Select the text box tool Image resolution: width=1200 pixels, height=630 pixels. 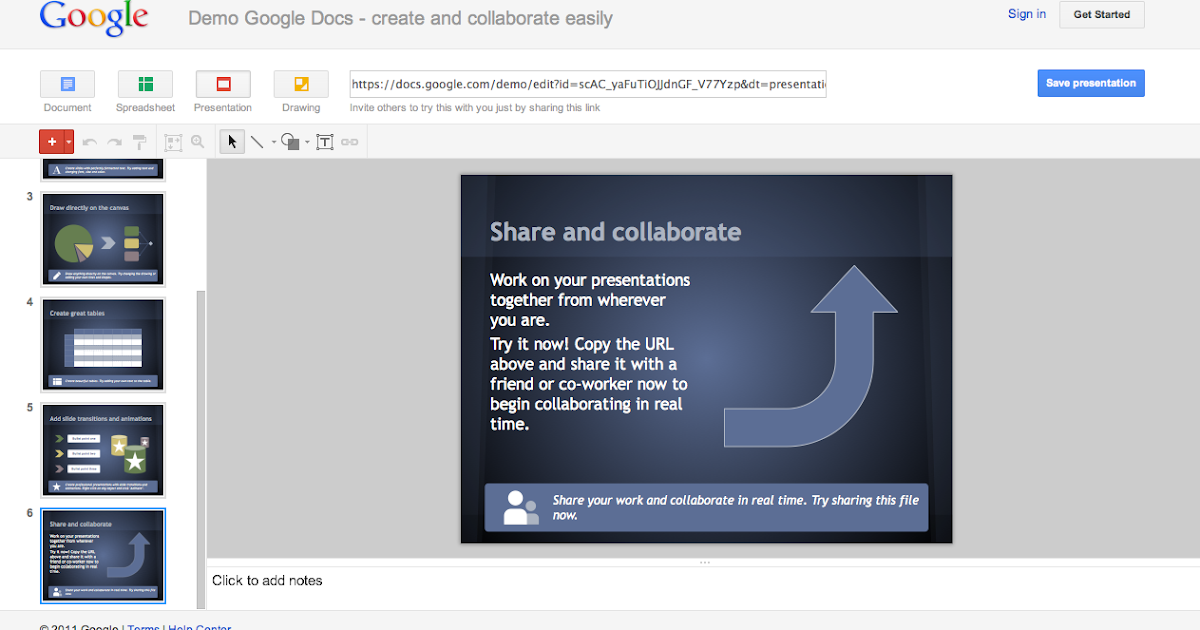325,142
